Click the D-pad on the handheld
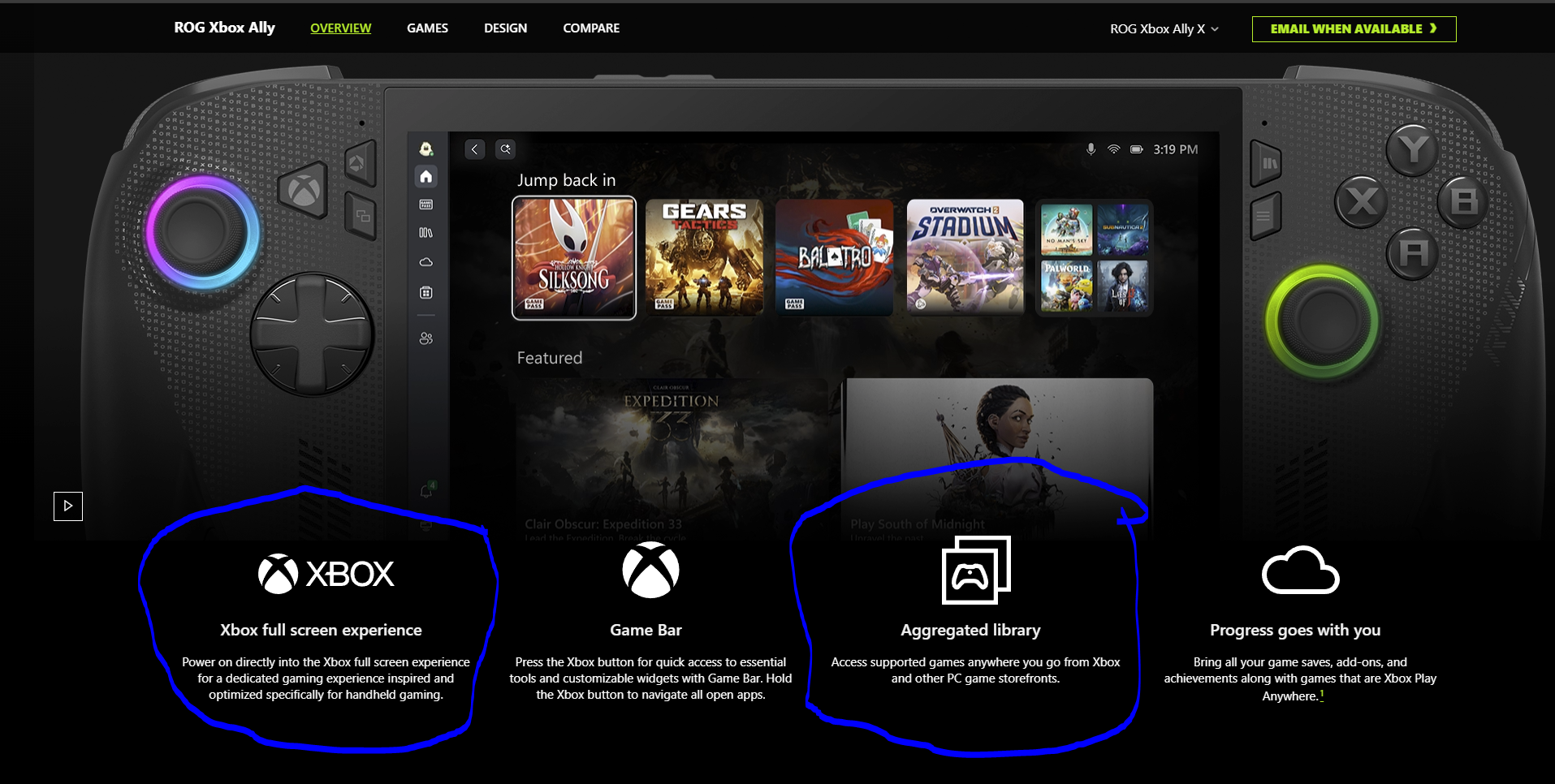Screen dimensions: 1555x784 click(312, 334)
